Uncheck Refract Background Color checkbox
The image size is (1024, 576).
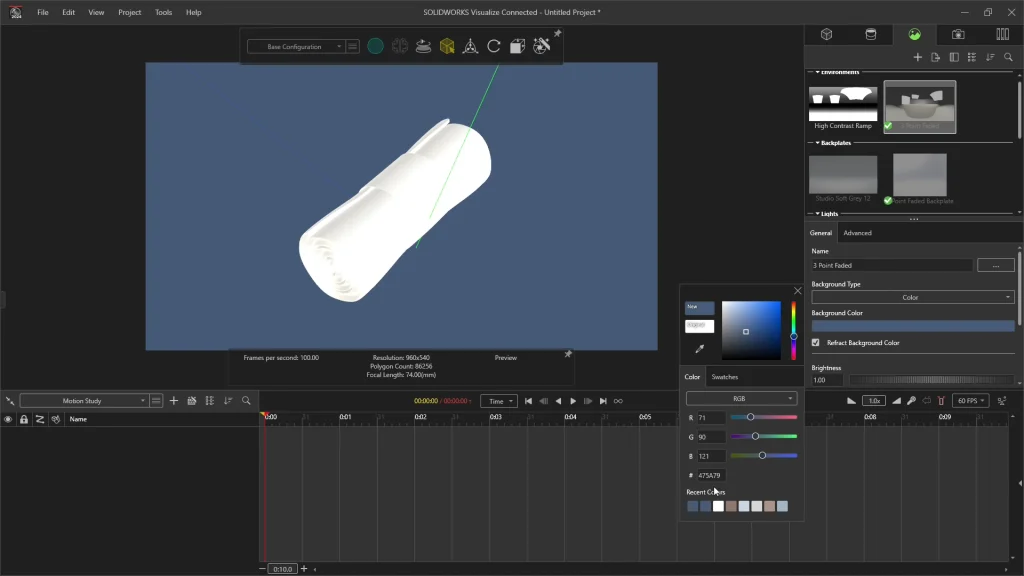pyautogui.click(x=815, y=343)
